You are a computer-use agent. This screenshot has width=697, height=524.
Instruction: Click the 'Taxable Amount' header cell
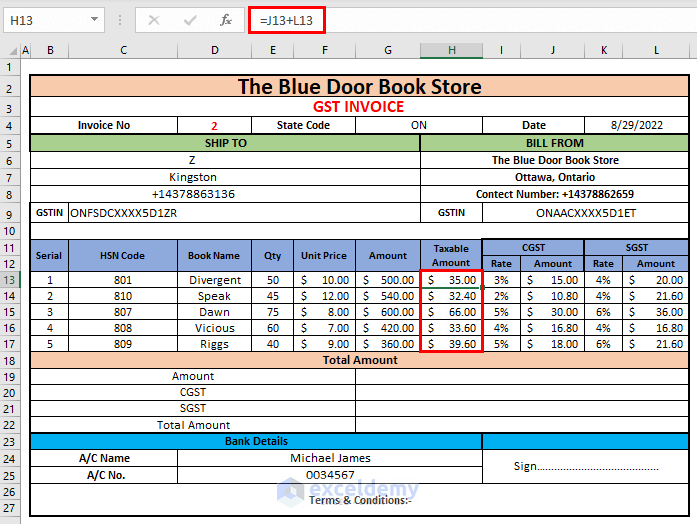(x=451, y=256)
